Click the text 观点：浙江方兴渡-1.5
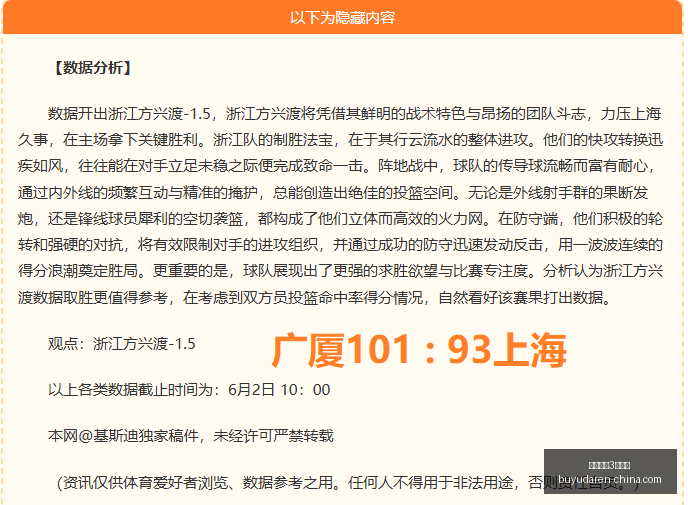Viewport: 688px width, 505px height. pos(122,344)
